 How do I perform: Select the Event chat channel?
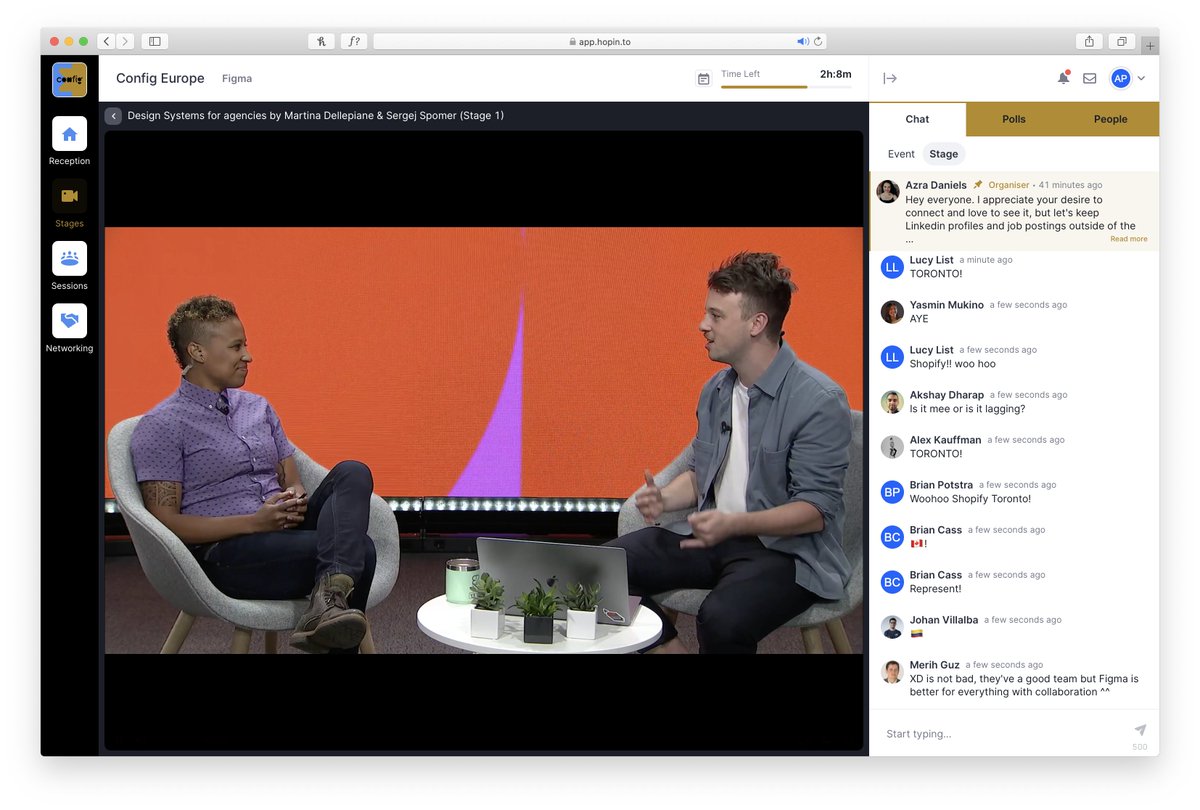click(901, 154)
